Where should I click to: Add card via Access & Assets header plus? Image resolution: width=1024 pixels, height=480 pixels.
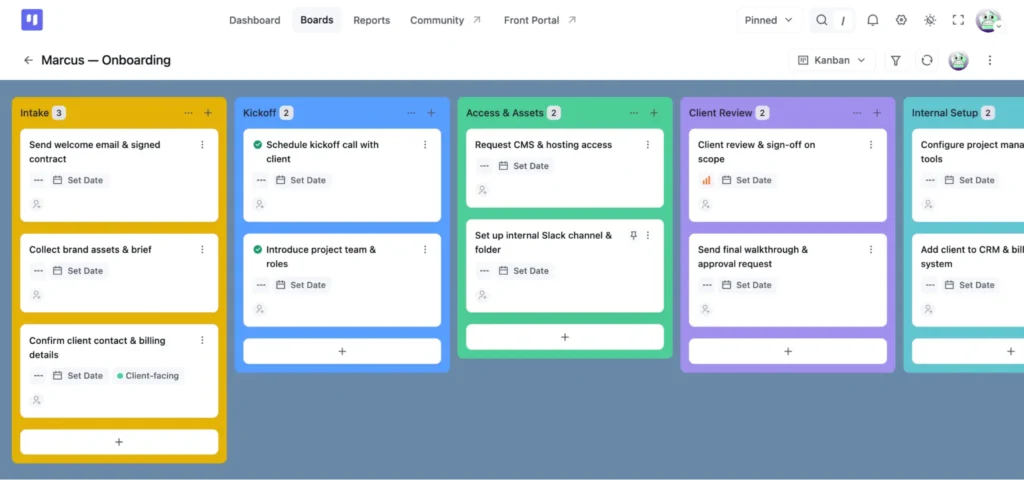click(x=654, y=113)
